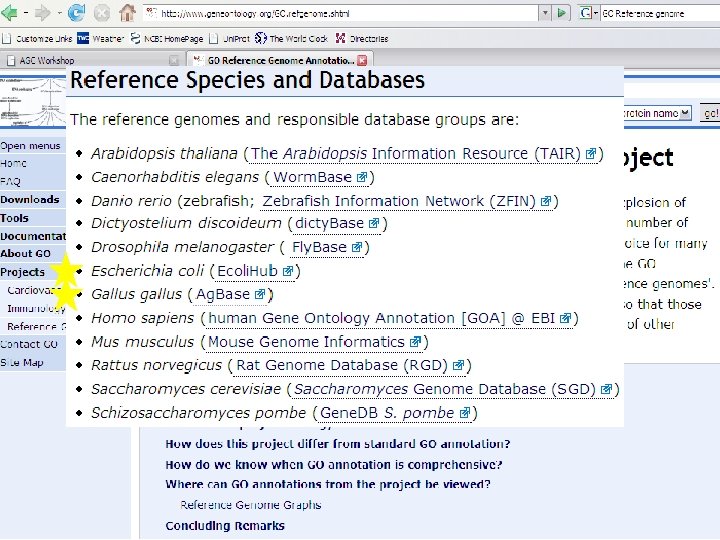Click external link icon after AgBase

click(260, 294)
